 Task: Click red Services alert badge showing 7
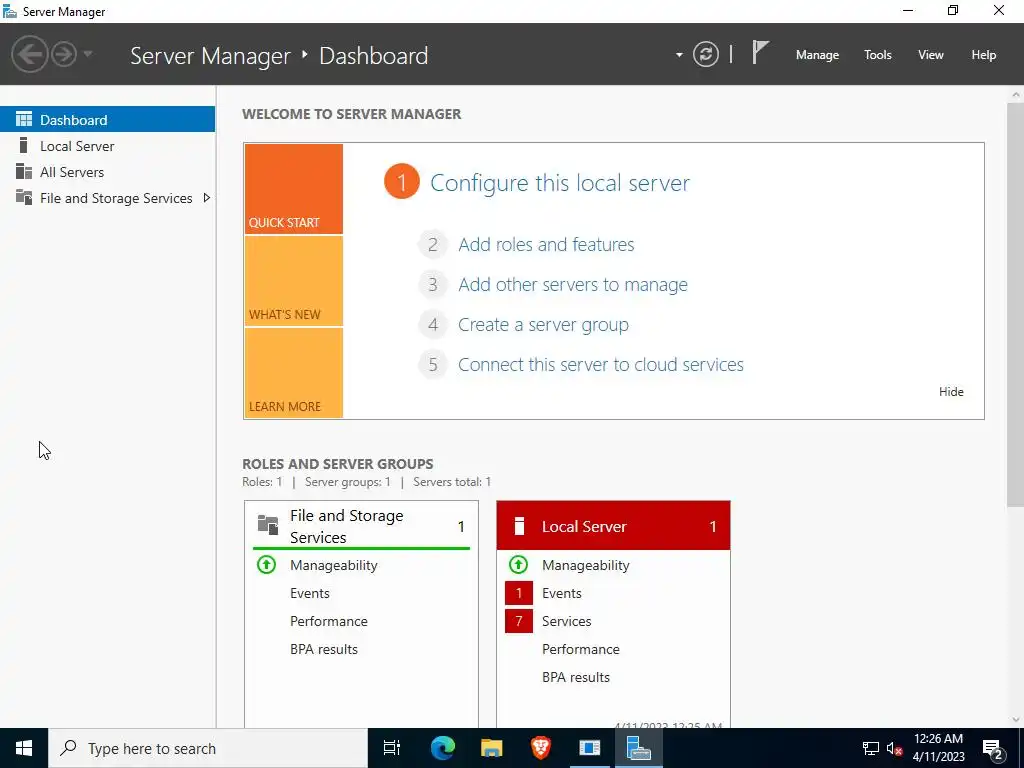pyautogui.click(x=519, y=621)
